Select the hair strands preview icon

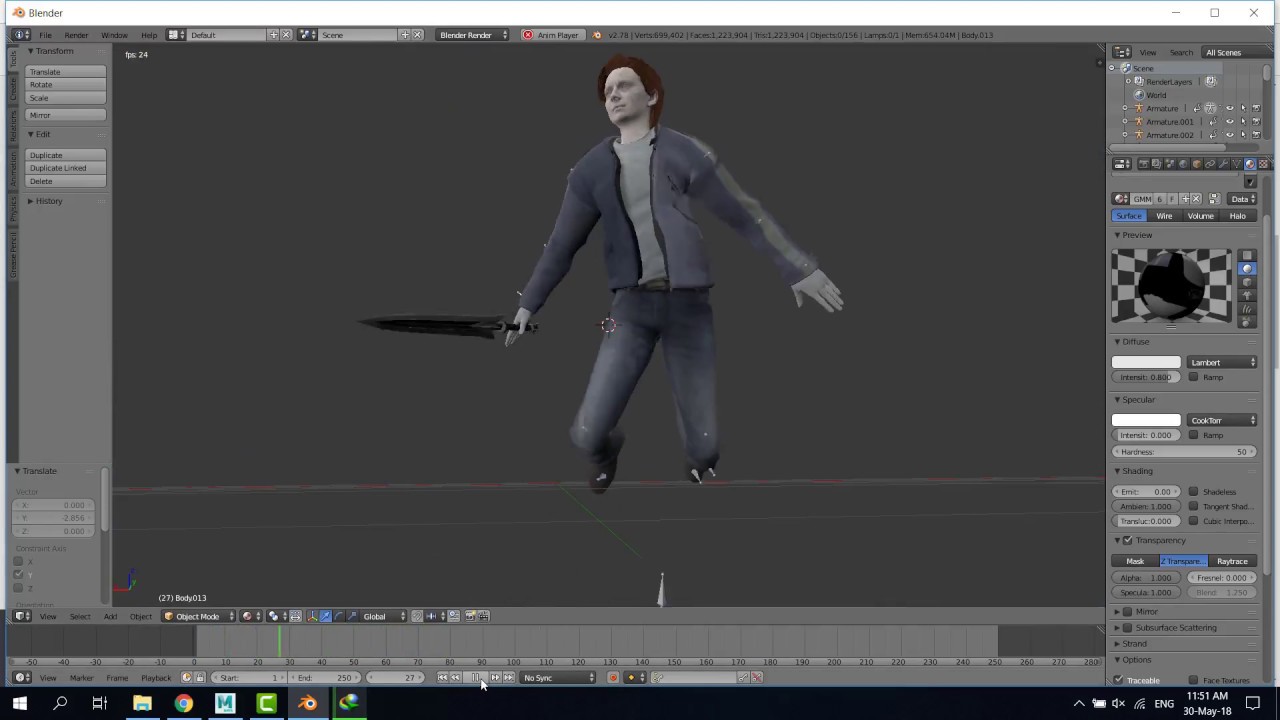click(x=1246, y=308)
